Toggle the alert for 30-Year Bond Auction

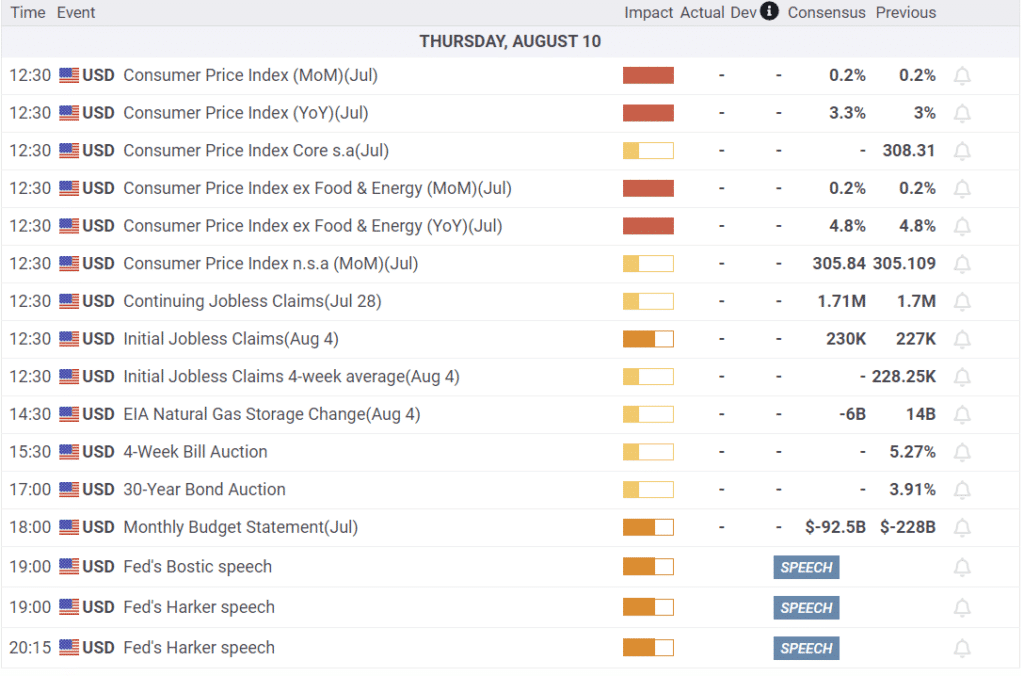pyautogui.click(x=962, y=489)
